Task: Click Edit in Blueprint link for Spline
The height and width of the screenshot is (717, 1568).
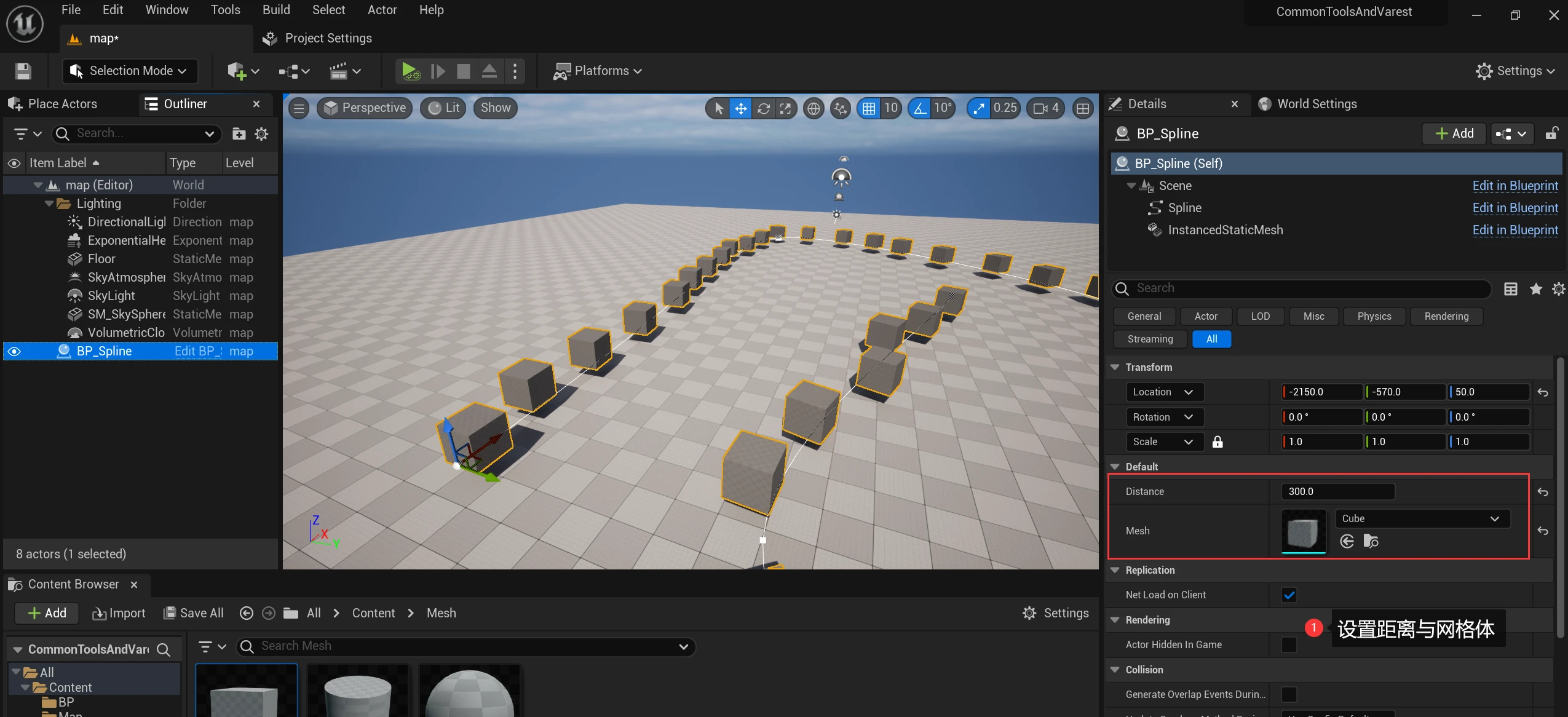Action: point(1515,208)
